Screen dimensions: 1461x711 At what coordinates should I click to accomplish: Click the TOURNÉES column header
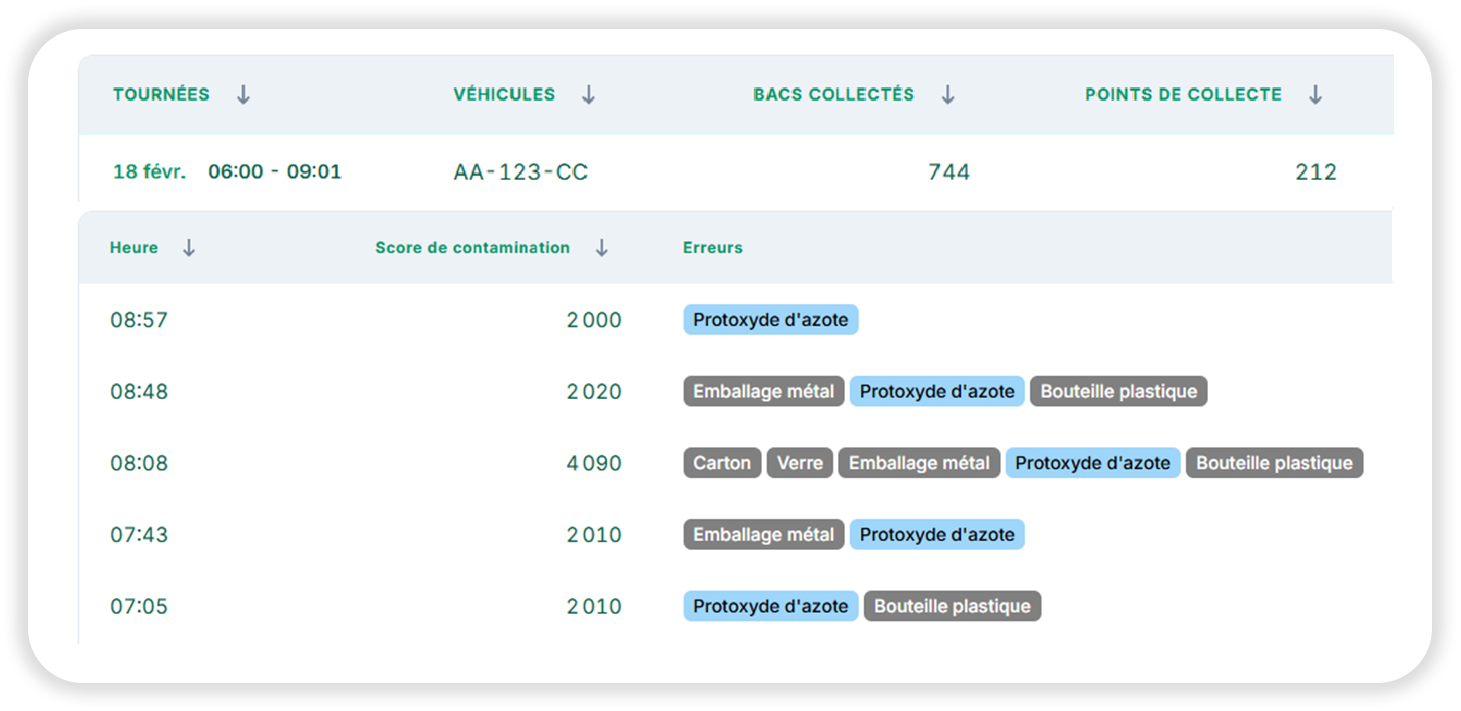tap(161, 95)
